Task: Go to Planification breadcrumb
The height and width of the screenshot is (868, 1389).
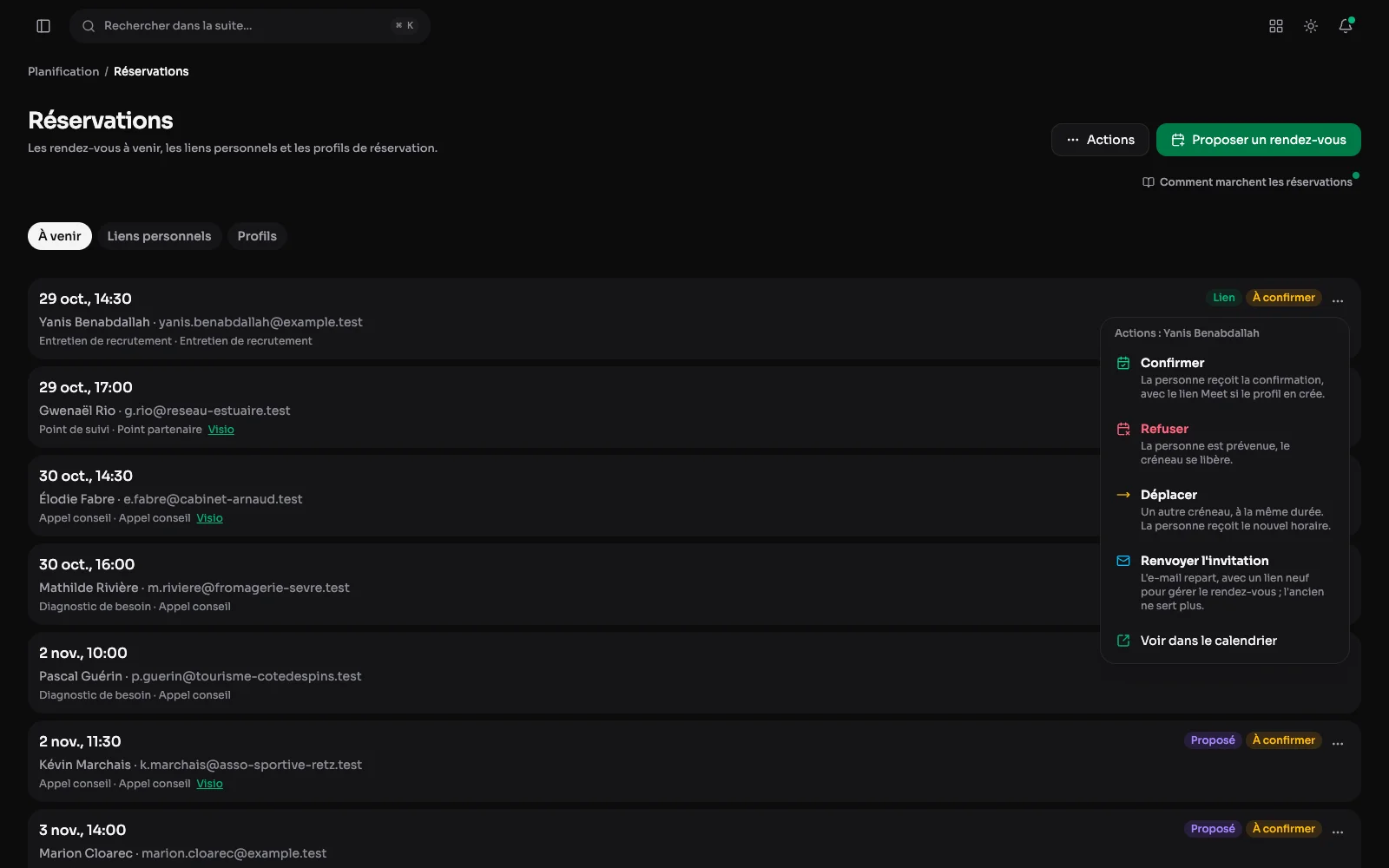Action: click(63, 71)
